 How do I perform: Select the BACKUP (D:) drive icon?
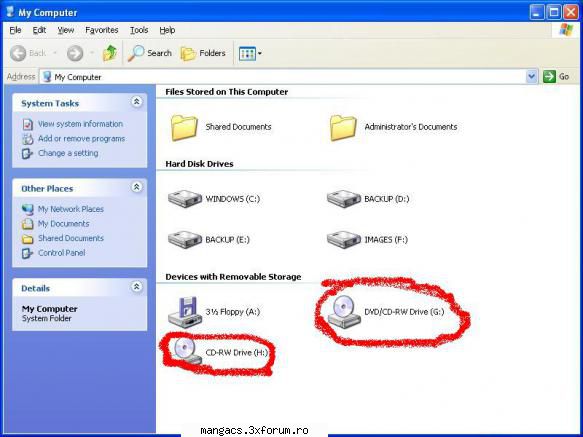click(344, 199)
